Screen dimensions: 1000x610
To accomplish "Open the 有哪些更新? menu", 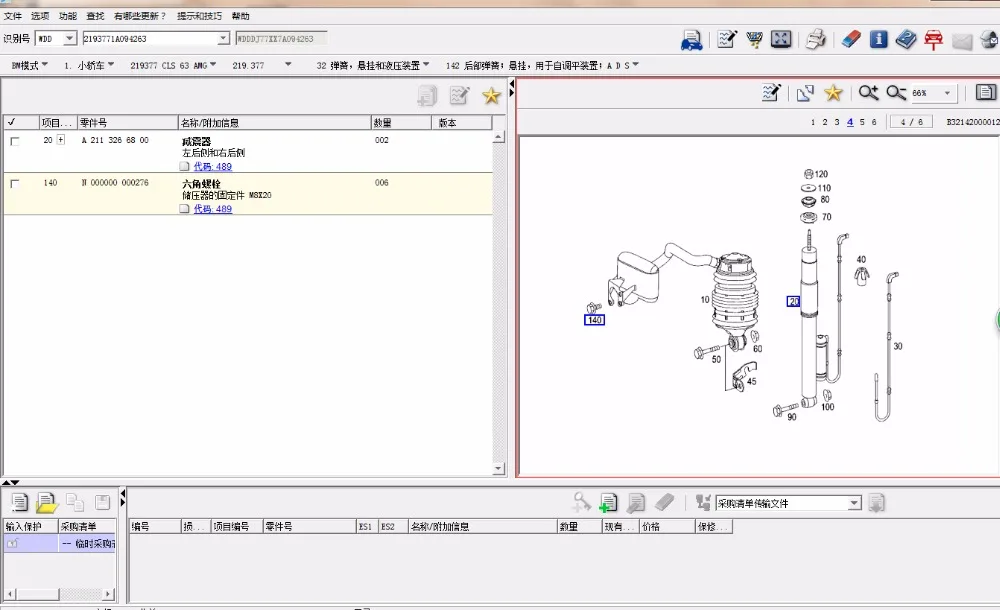I will (140, 16).
